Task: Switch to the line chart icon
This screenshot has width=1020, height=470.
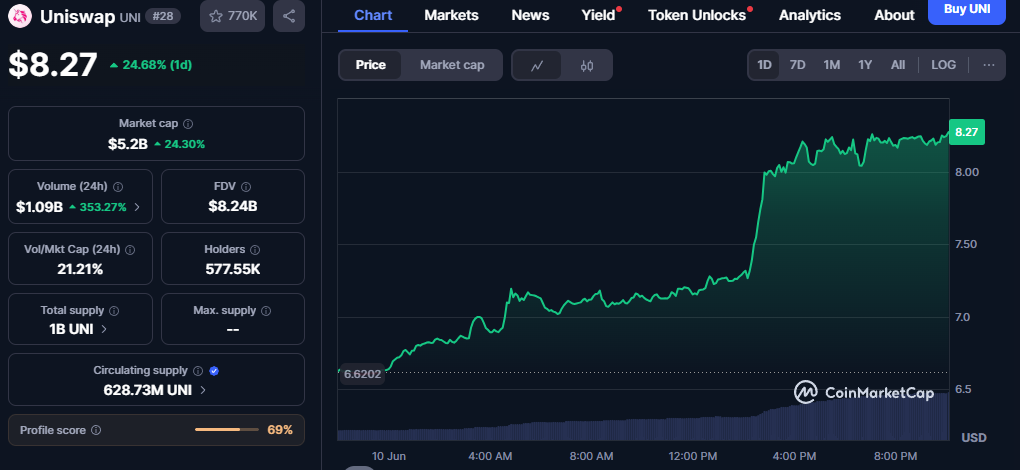Action: point(537,65)
